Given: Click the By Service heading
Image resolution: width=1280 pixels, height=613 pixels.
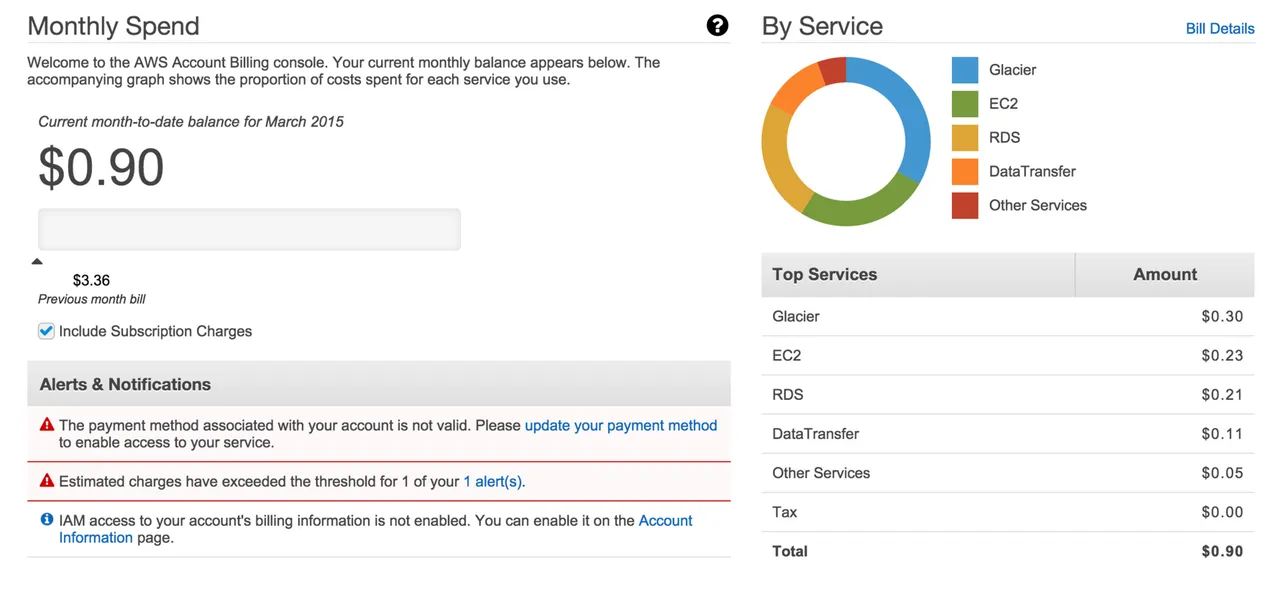Looking at the screenshot, I should tap(822, 26).
